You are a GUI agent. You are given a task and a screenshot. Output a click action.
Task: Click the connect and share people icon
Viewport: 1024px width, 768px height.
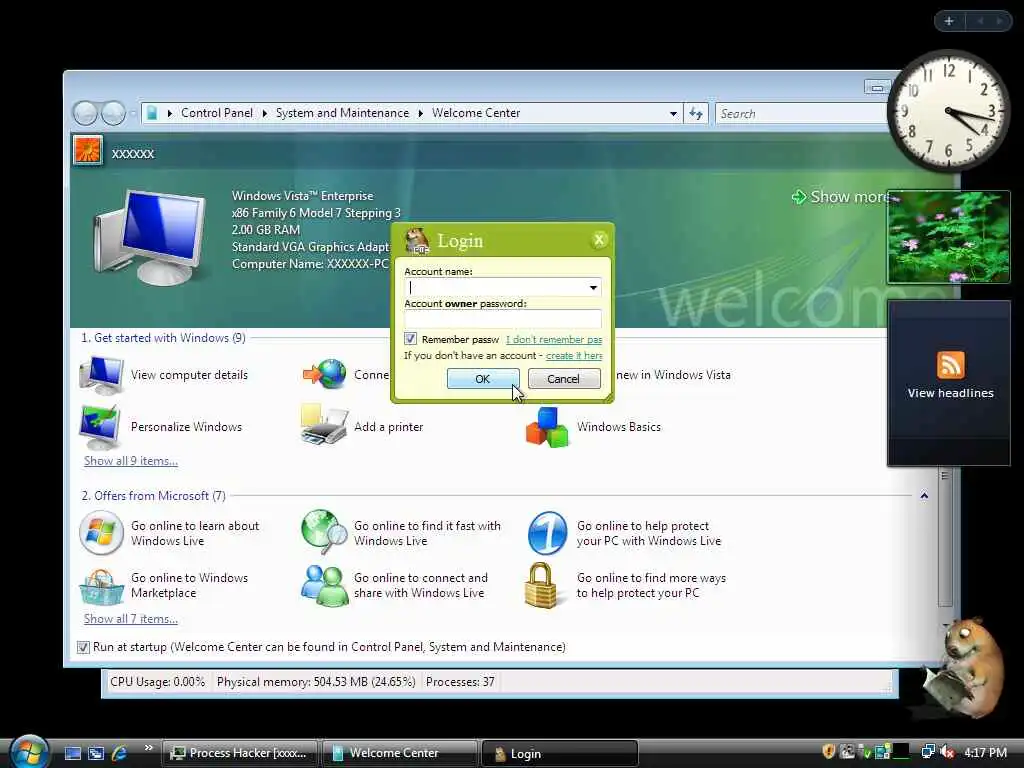[324, 586]
